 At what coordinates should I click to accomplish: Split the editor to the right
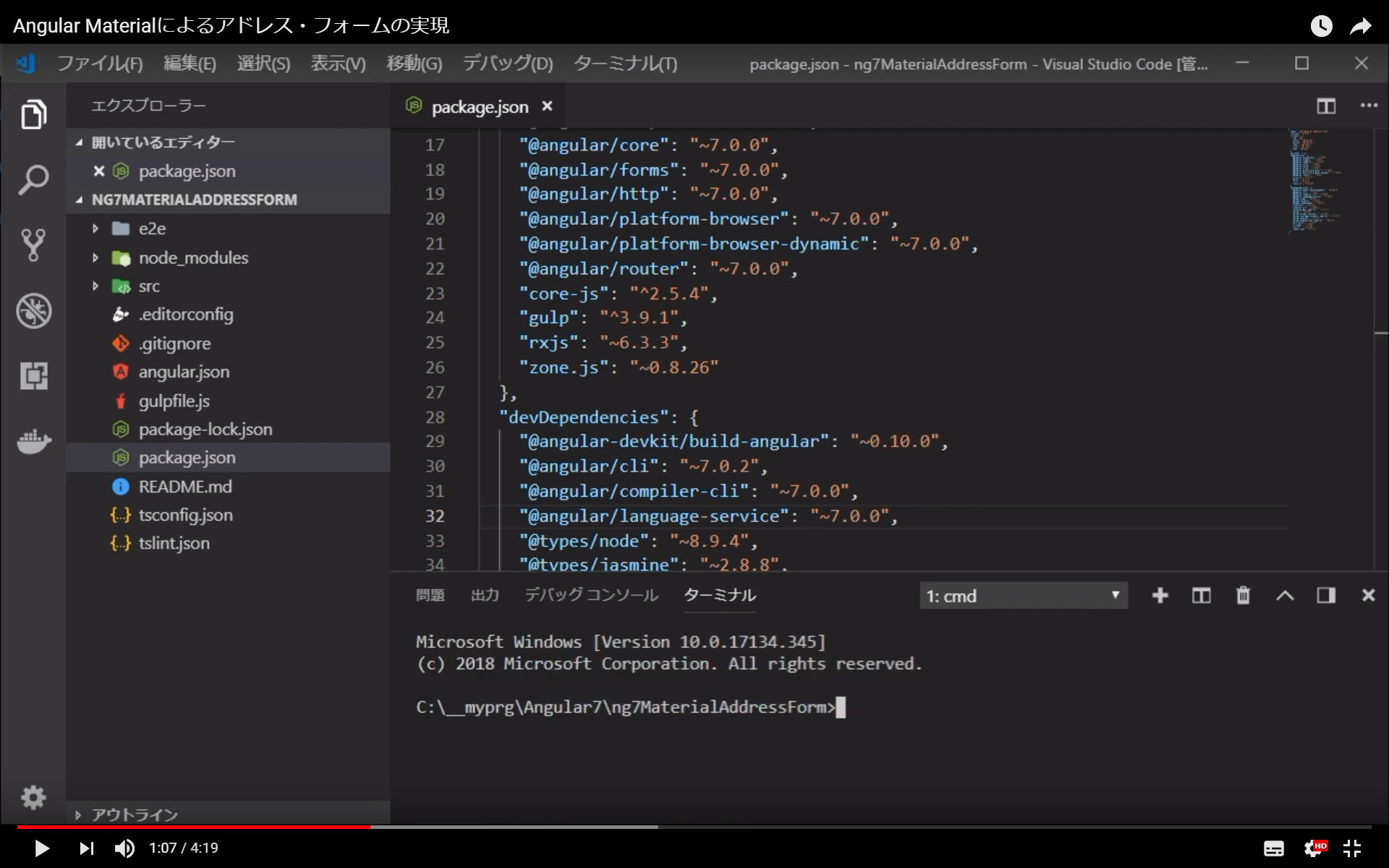tap(1326, 106)
